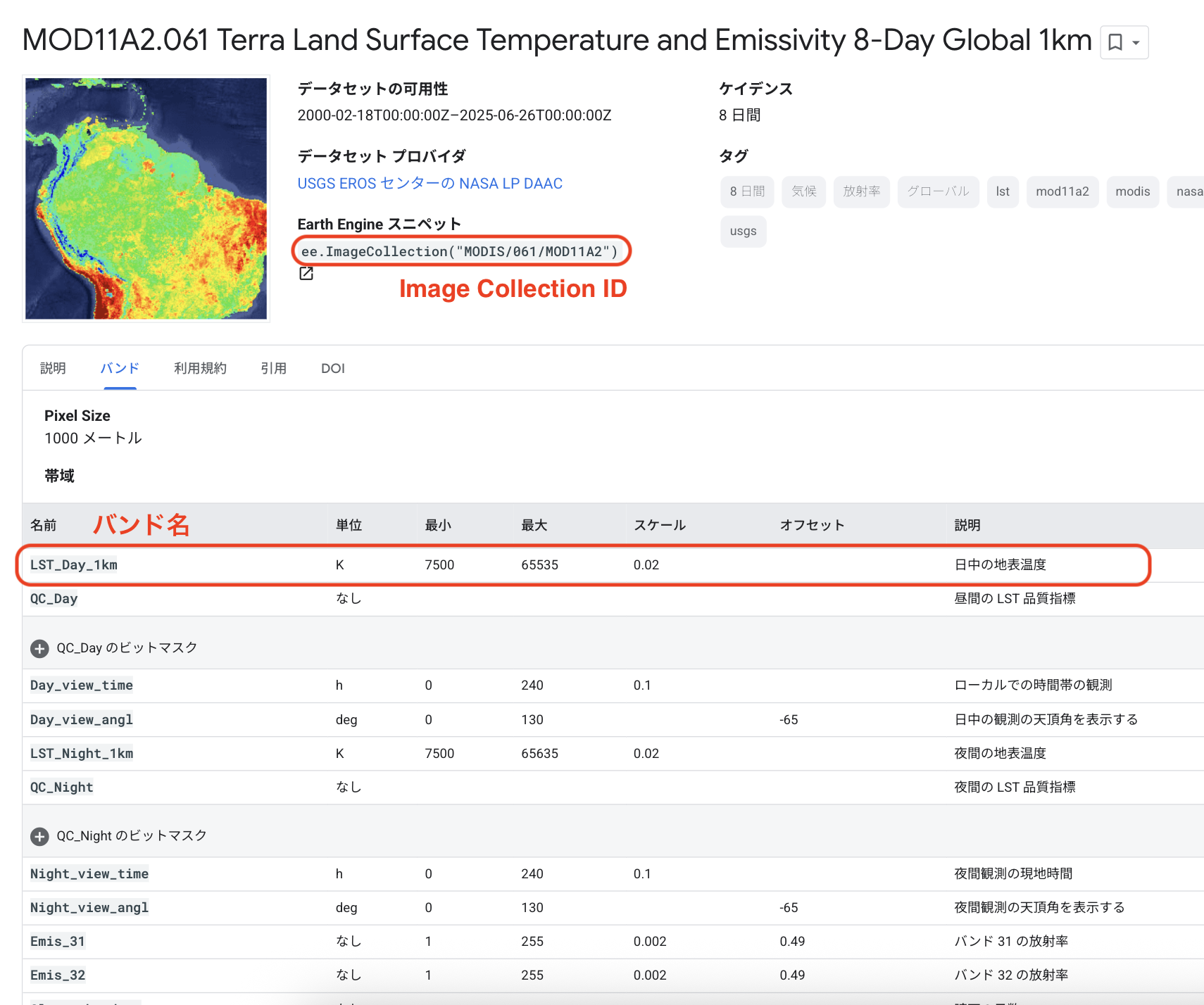Select the バンド tab
Image resolution: width=1204 pixels, height=1005 pixels.
[x=119, y=368]
